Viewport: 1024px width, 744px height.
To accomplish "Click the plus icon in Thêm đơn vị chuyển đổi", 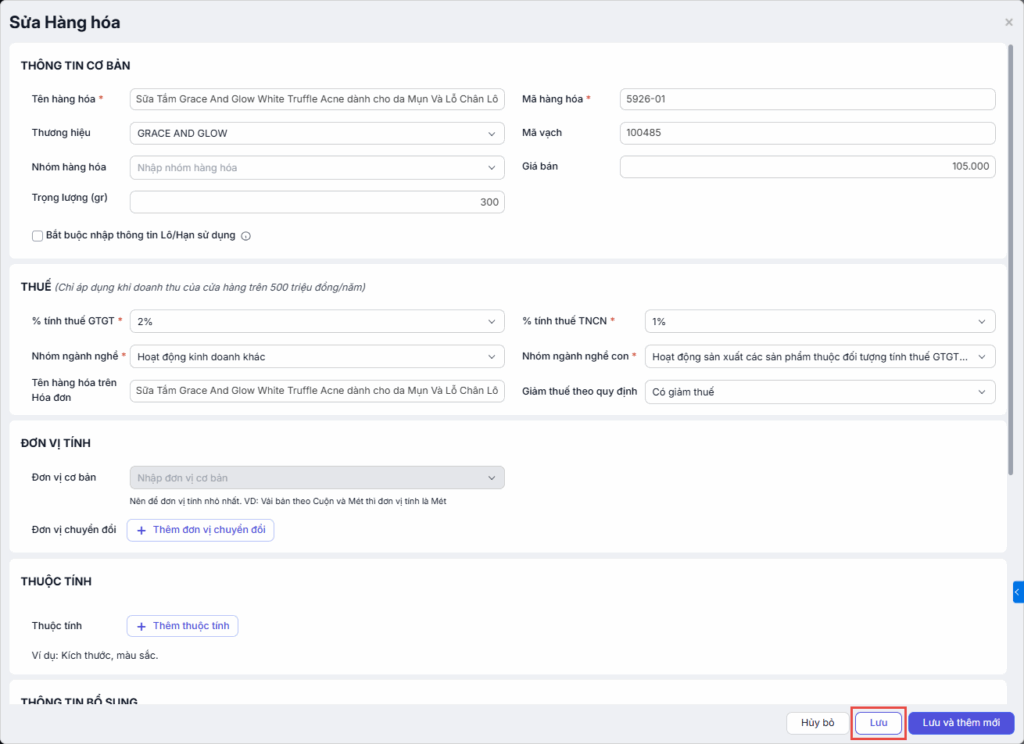I will coord(141,530).
